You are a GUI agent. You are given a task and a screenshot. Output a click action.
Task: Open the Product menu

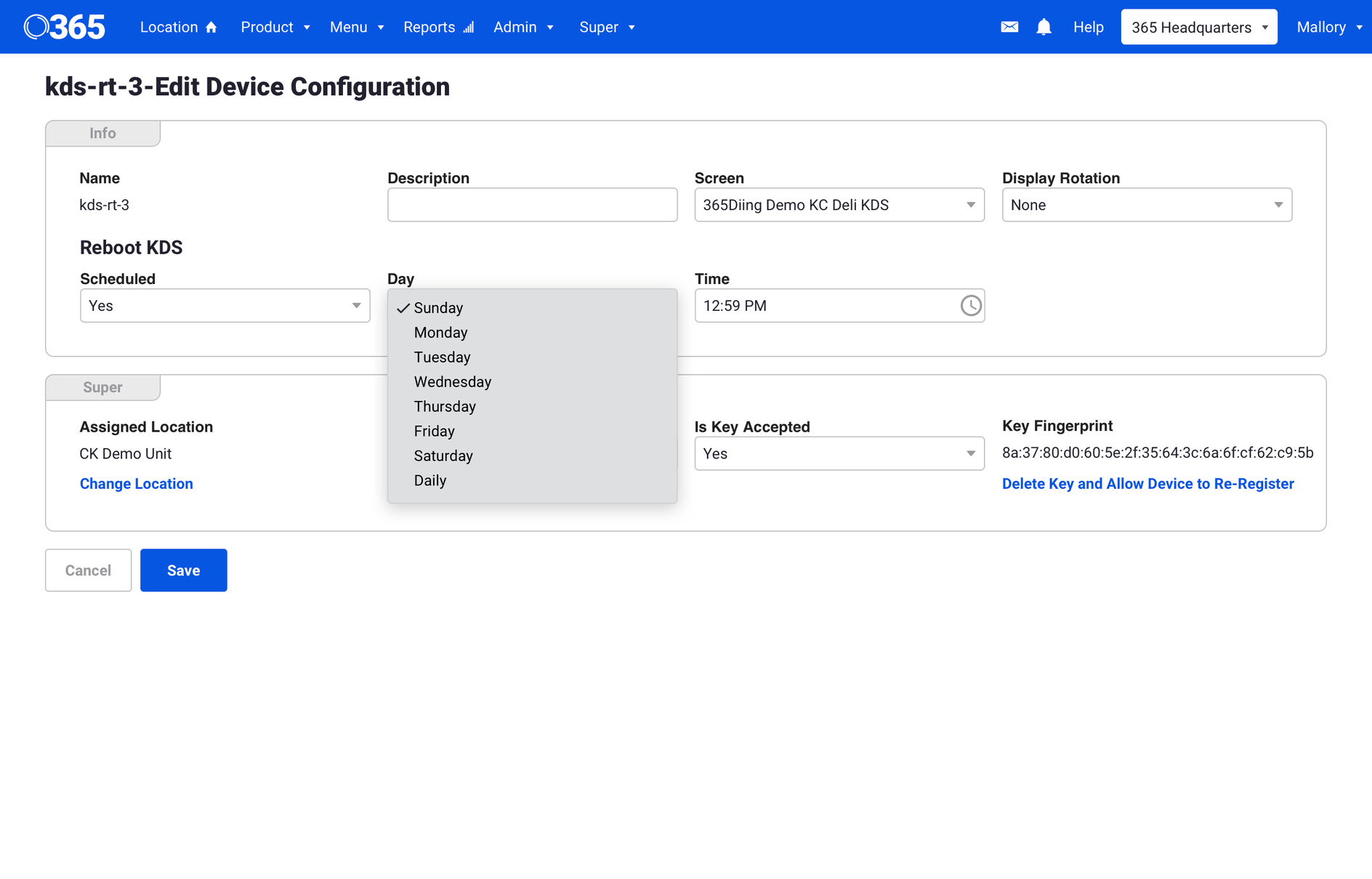pos(275,27)
